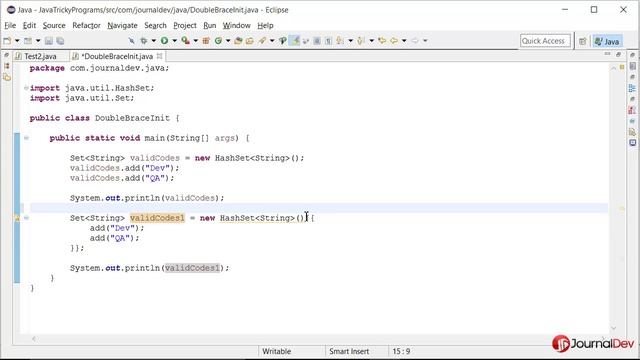This screenshot has width=640, height=360.
Task: Minimize the editor area
Action: point(607,54)
